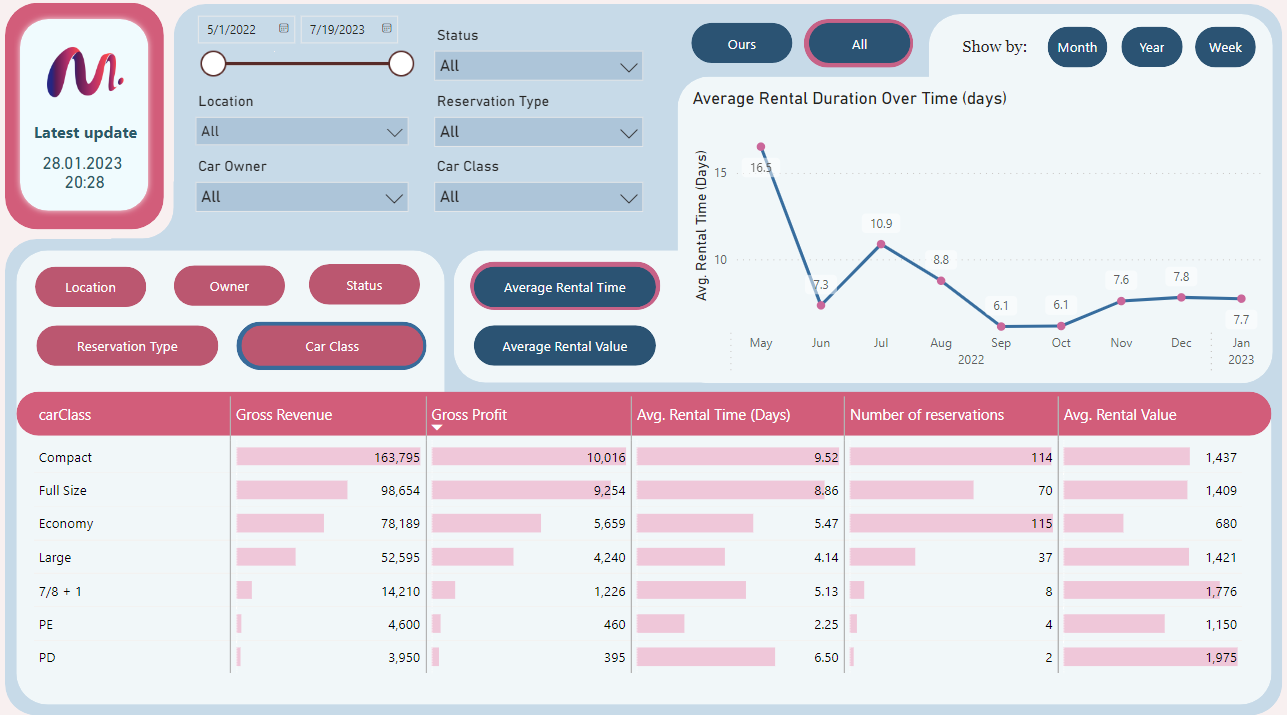Viewport: 1287px width, 715px height.
Task: Toggle the All reservations filter
Action: coord(858,43)
